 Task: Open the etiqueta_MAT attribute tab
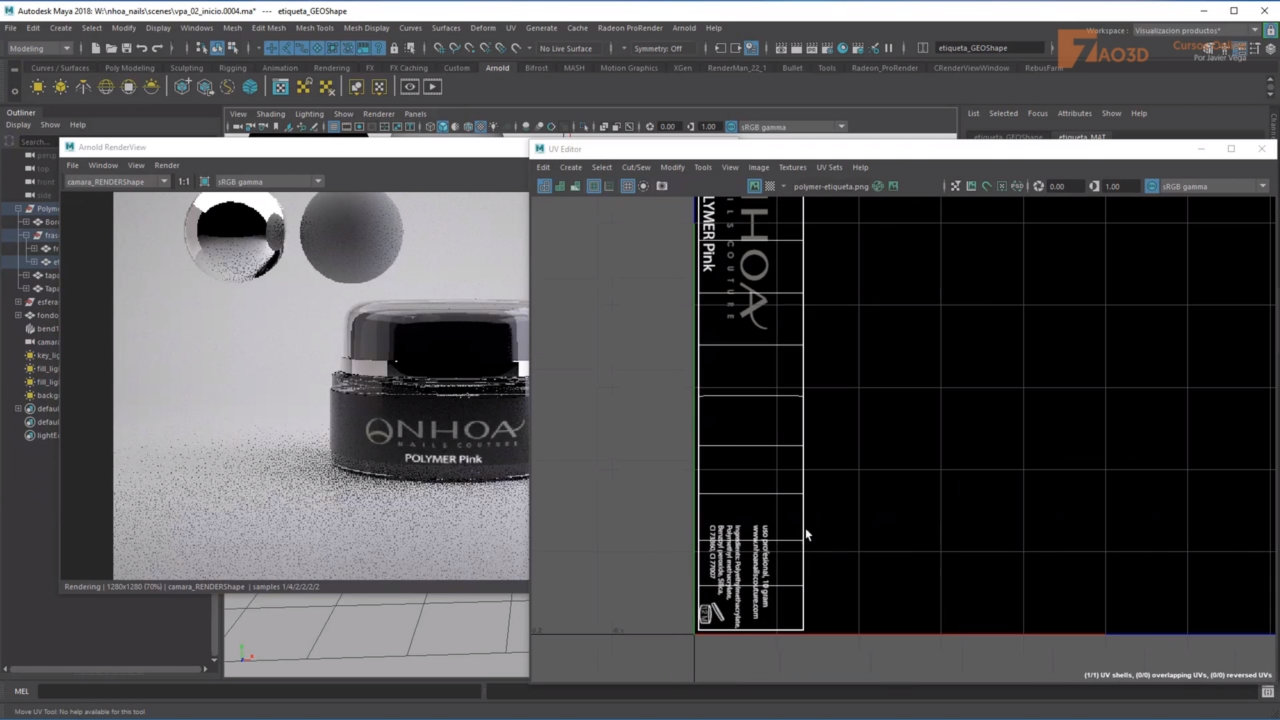click(x=1082, y=137)
